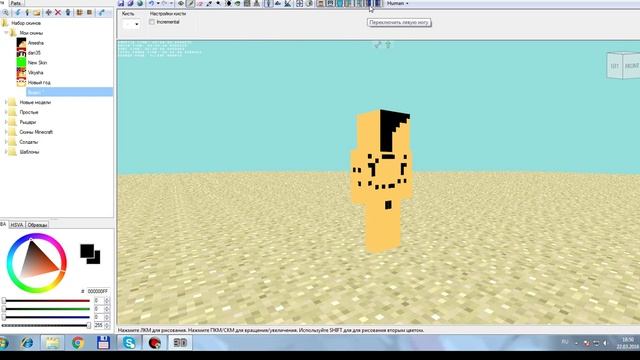Expand the Солдаты folder
640x360 pixels.
tap(6, 142)
